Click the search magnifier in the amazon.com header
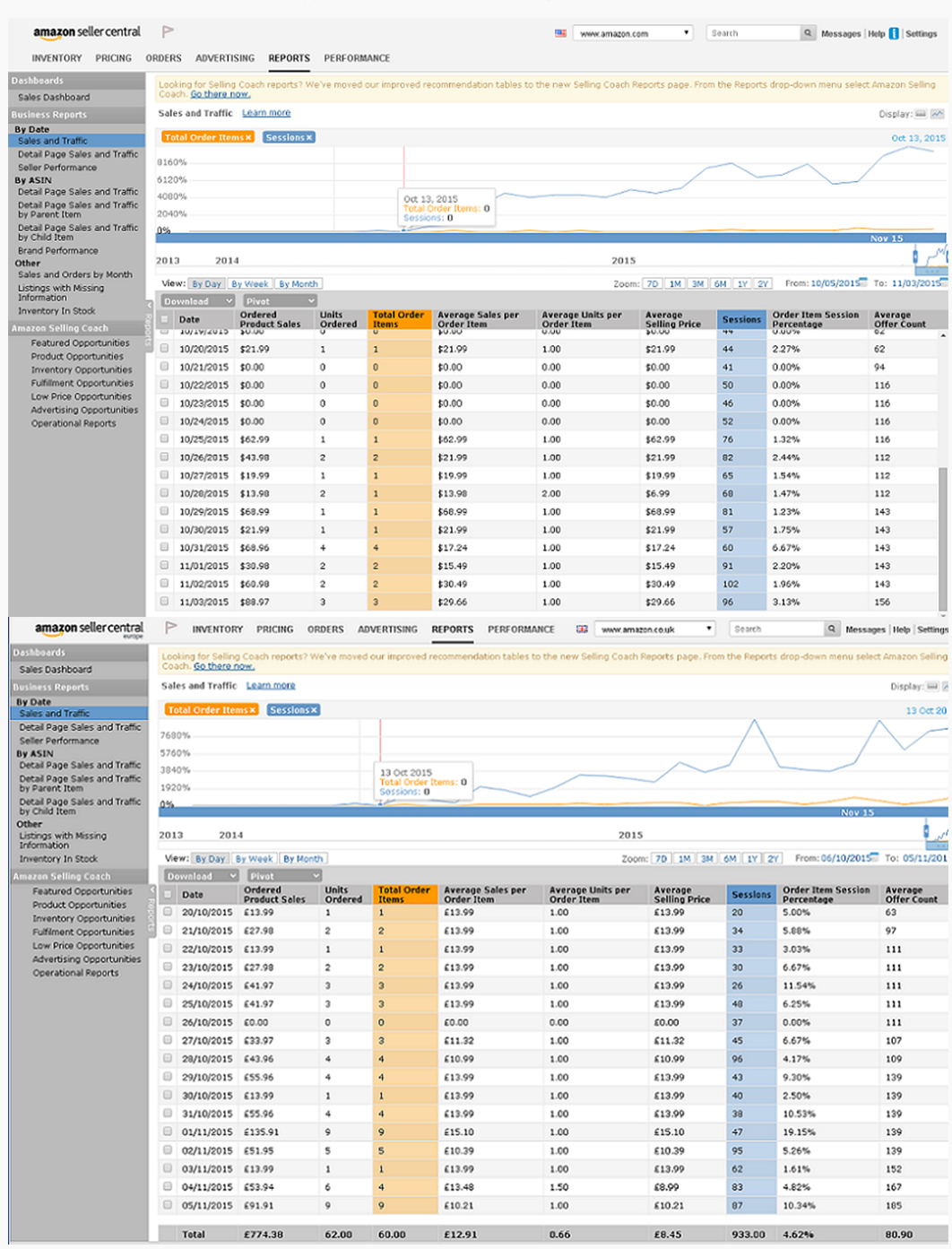Viewport: 952px width, 1249px height. [808, 33]
